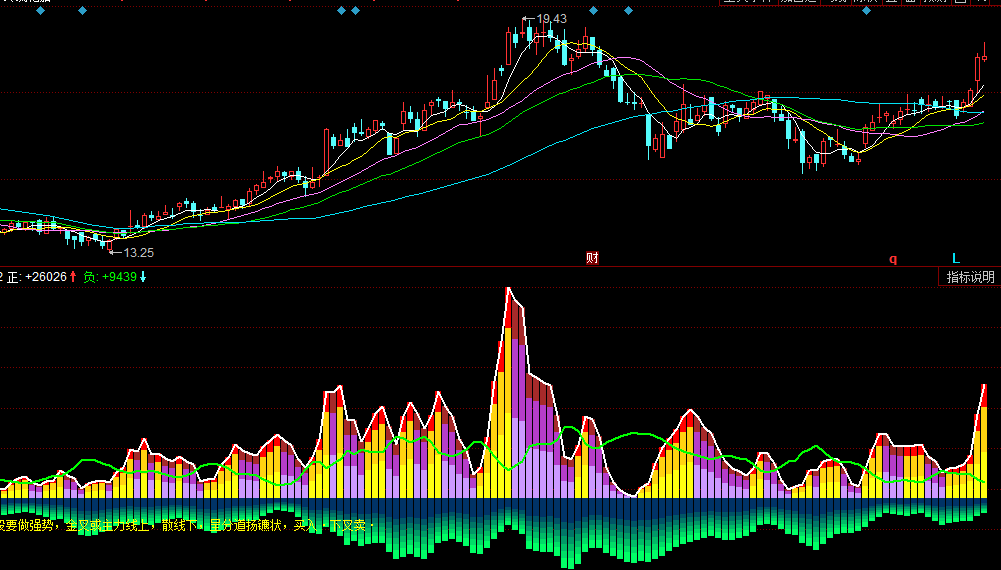Select the 13.25 low price label
The height and width of the screenshot is (570, 1001).
[x=138, y=252]
